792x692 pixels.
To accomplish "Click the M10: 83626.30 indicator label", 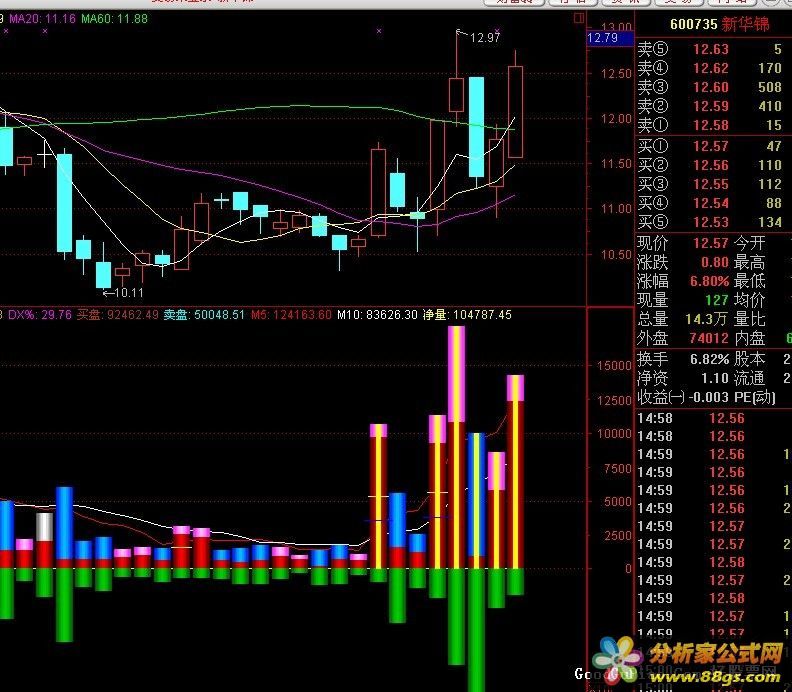I will 377,315.
